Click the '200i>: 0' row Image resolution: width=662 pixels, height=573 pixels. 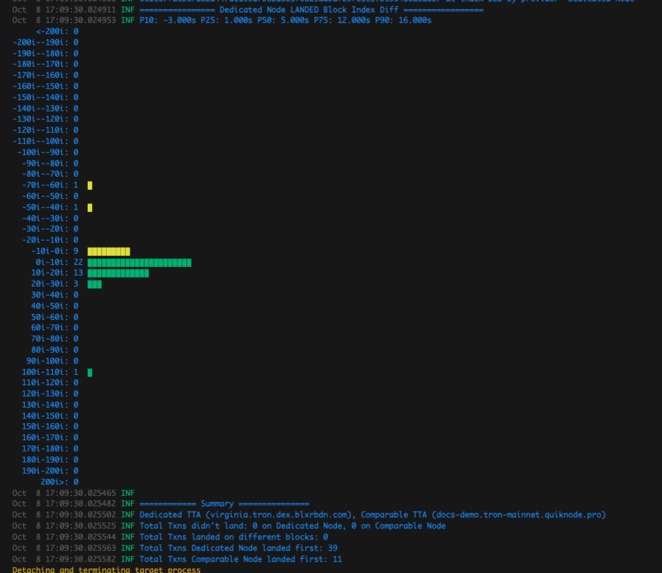pos(60,482)
